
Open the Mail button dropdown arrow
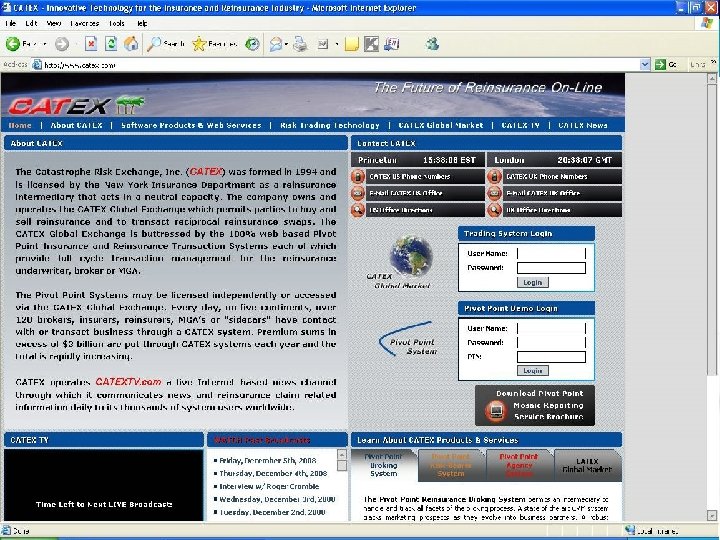coord(286,44)
